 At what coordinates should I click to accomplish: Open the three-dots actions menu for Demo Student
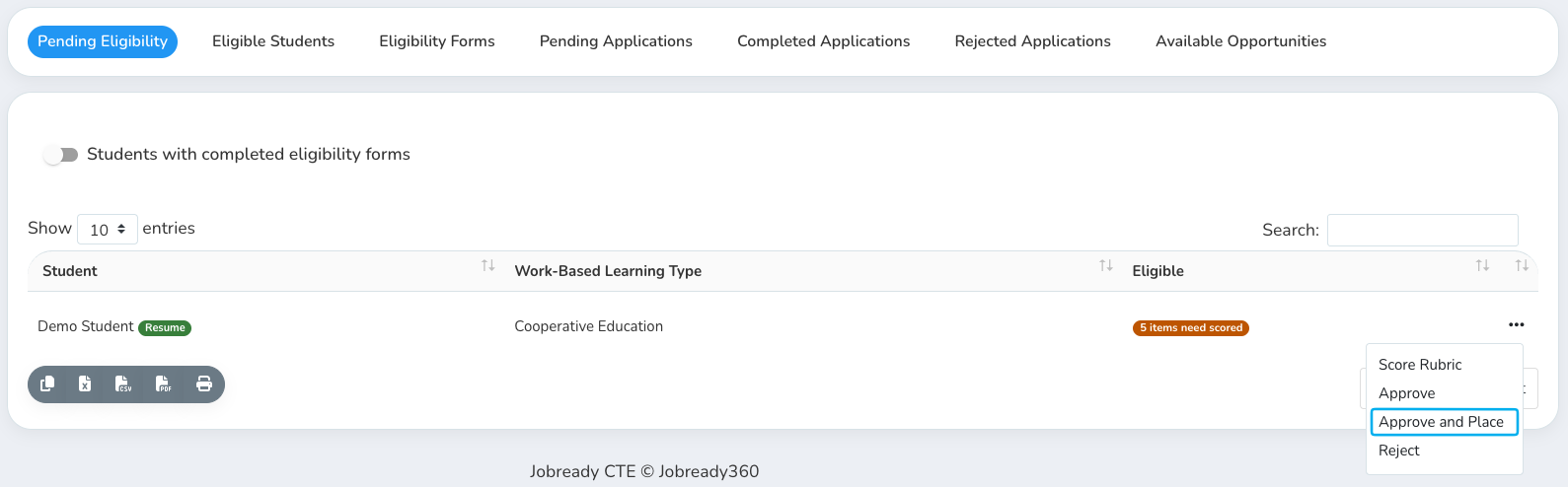tap(1517, 325)
